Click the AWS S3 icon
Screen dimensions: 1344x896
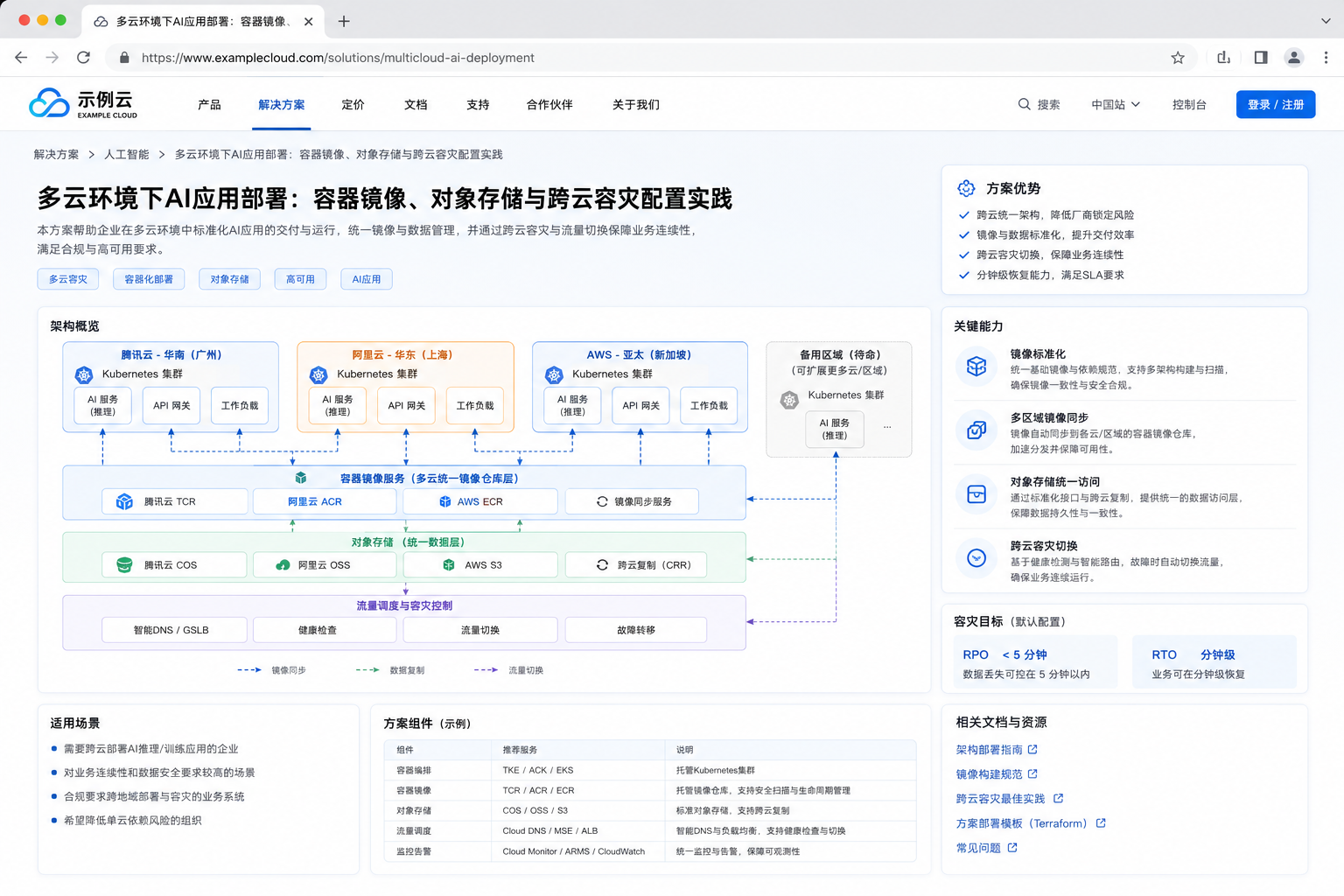(449, 565)
